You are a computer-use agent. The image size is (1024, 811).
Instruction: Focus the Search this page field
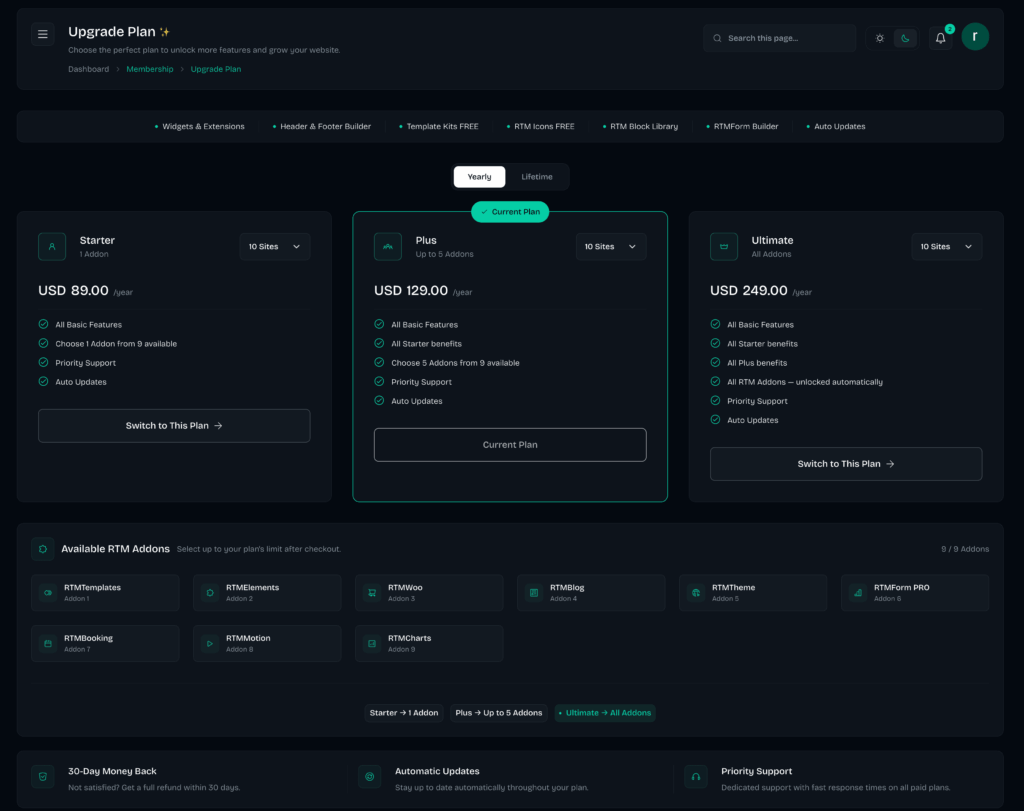click(779, 38)
